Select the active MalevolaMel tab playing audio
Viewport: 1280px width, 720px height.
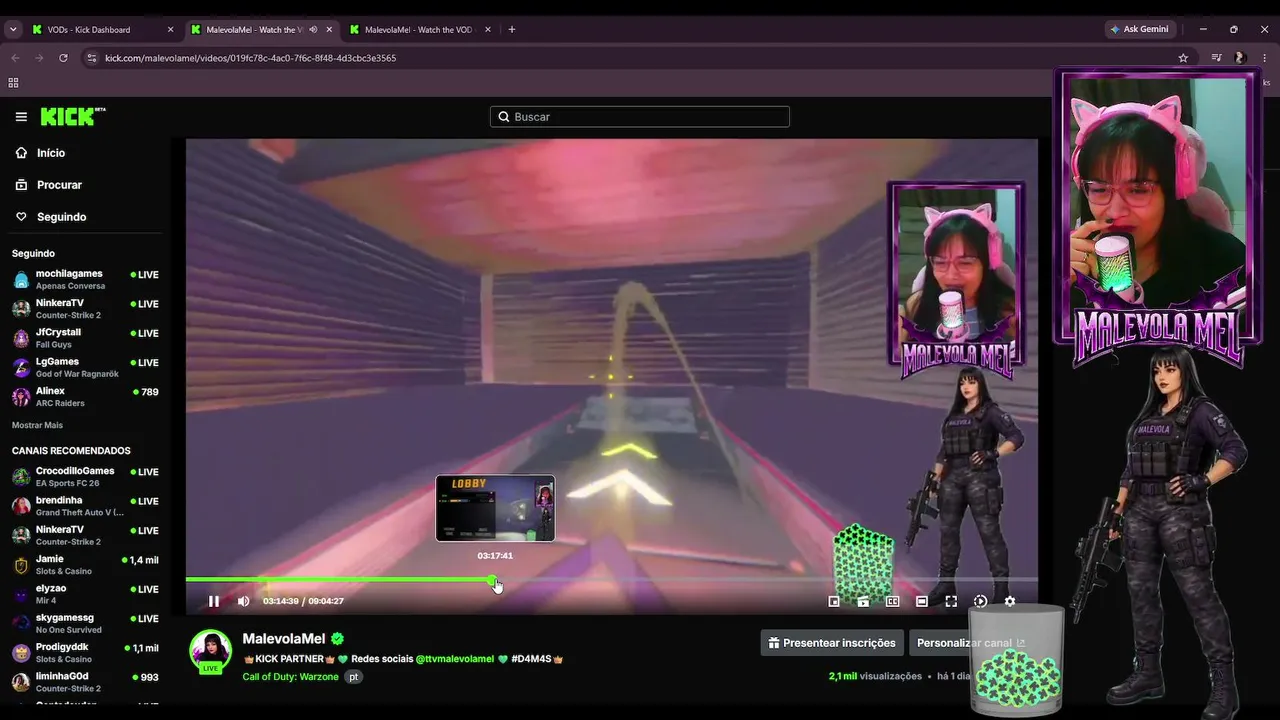coord(262,30)
